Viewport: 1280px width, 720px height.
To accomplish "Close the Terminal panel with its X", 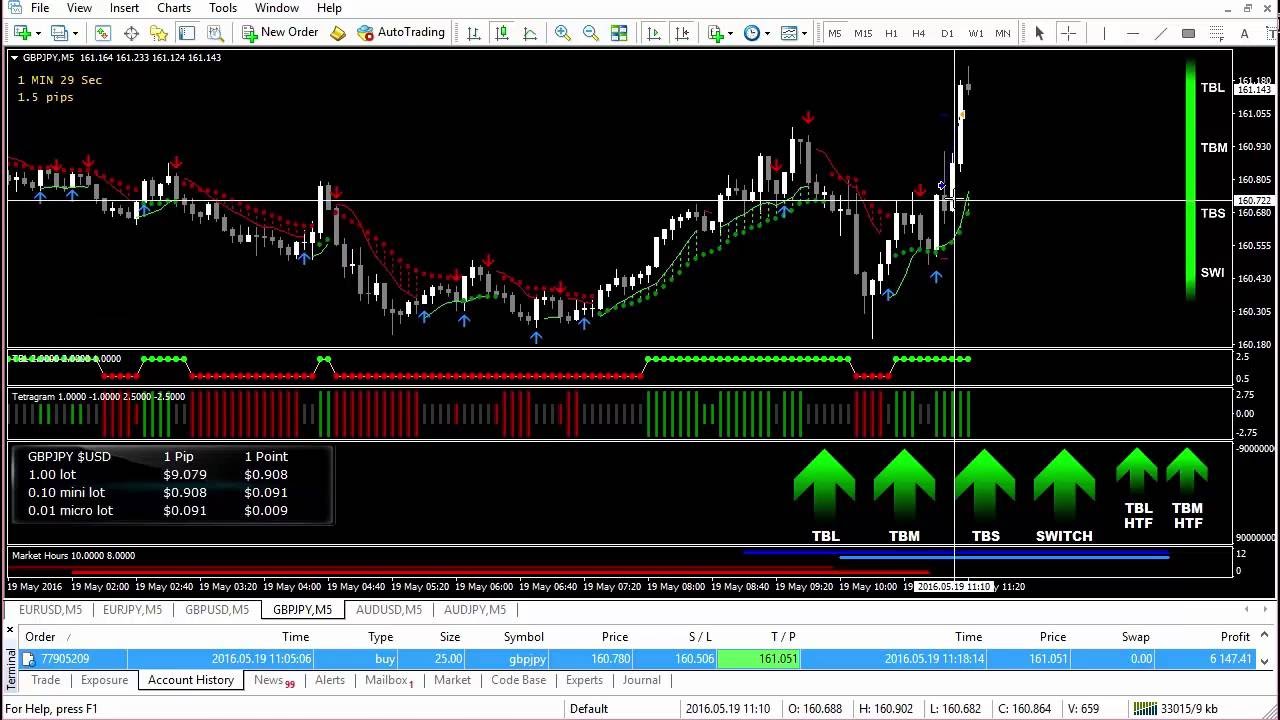I will coord(10,630).
